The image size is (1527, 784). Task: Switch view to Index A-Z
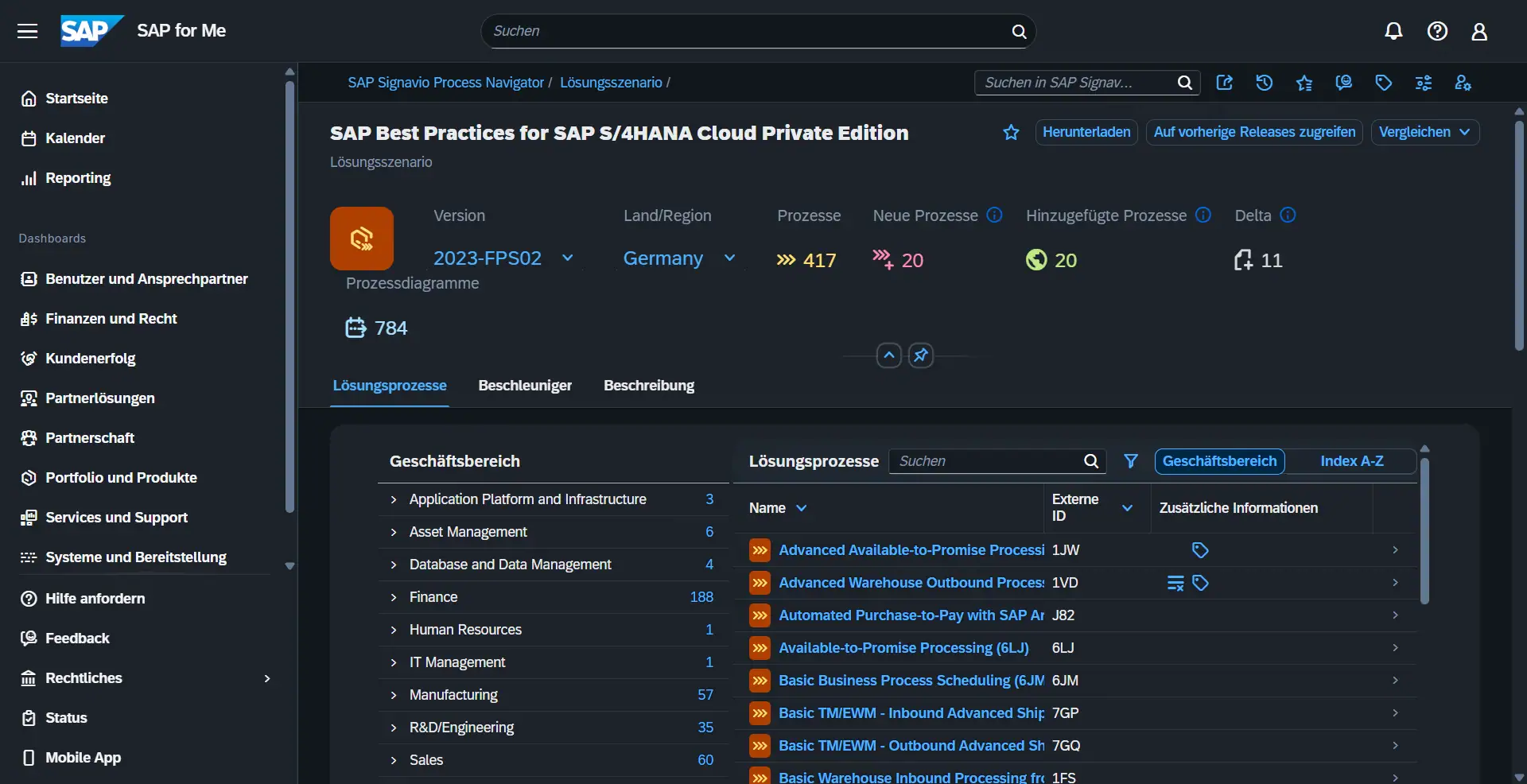tap(1351, 461)
